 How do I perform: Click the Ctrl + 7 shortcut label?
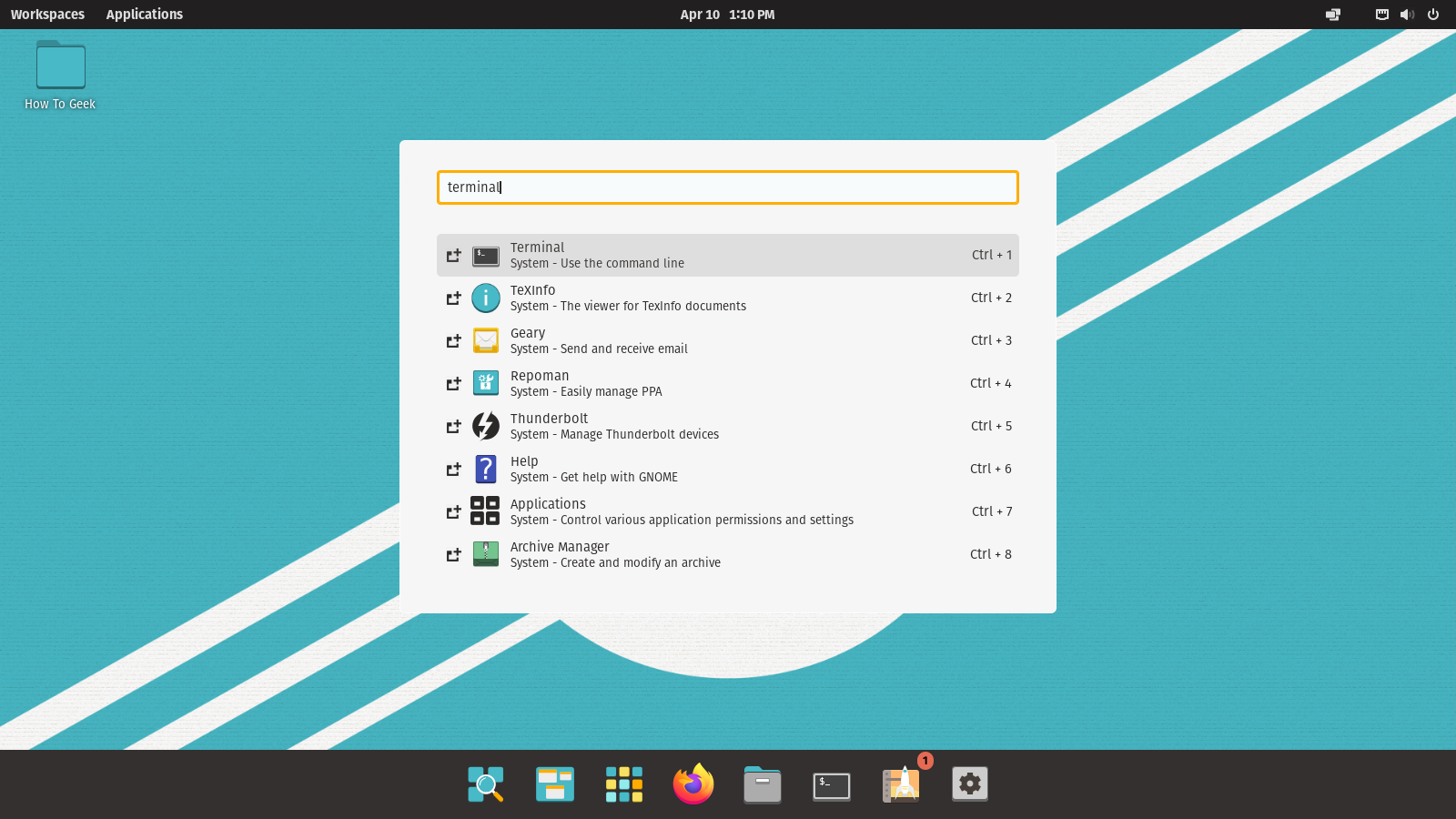pyautogui.click(x=992, y=511)
